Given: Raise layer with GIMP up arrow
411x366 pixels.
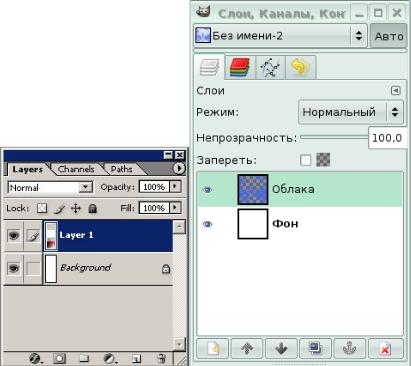Looking at the screenshot, I should tap(247, 349).
